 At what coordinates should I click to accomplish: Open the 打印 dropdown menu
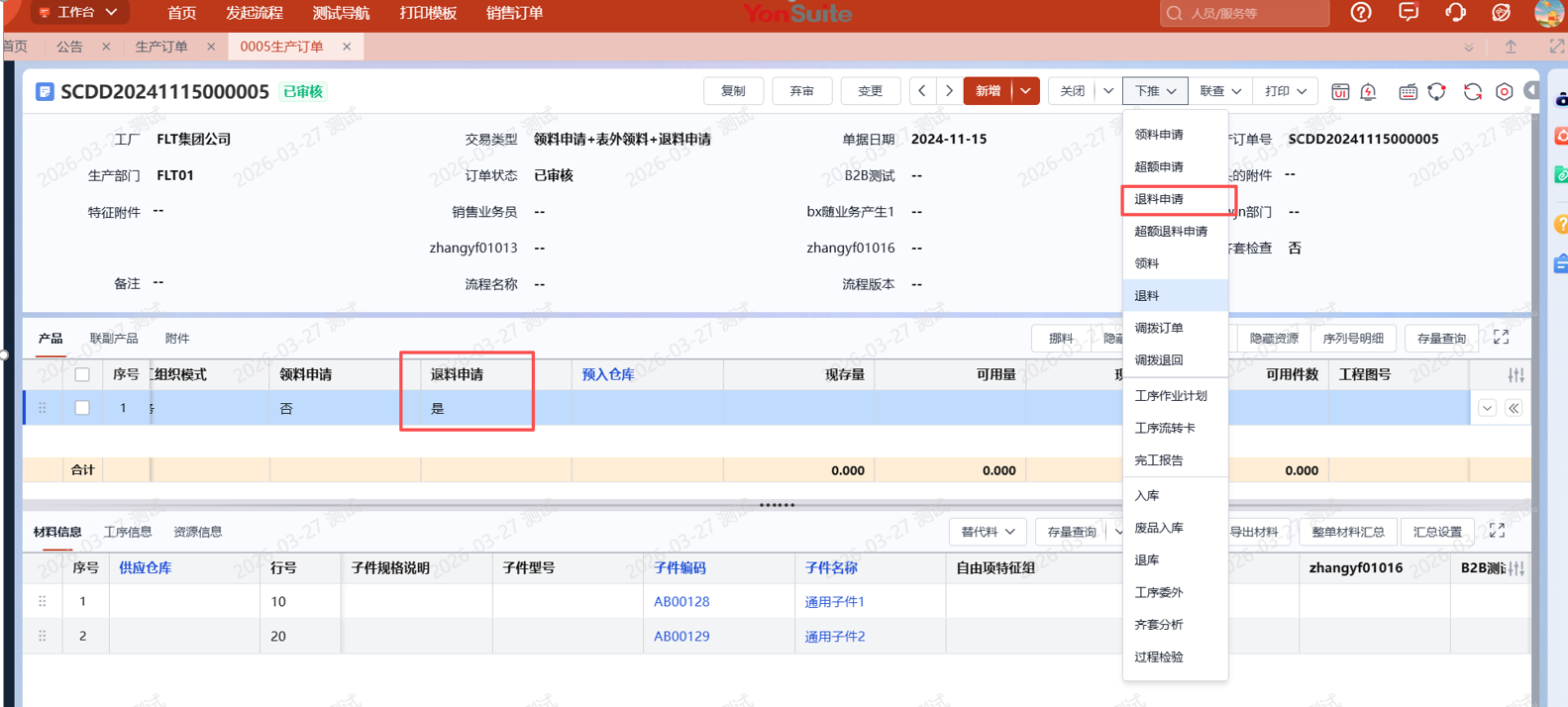1285,91
